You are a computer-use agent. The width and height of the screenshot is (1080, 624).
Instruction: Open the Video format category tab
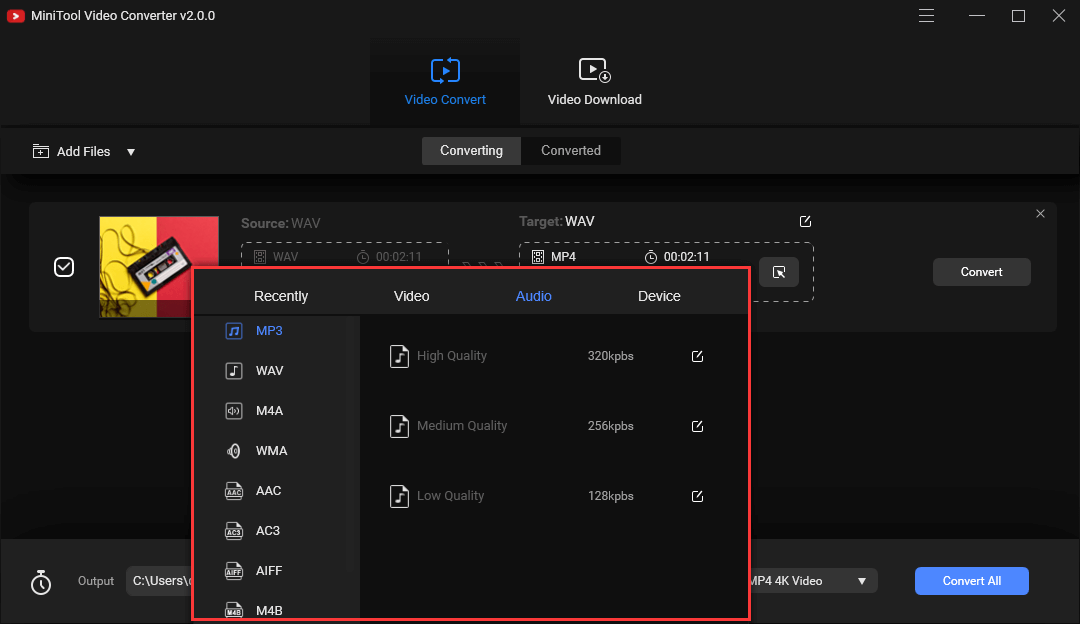coord(411,296)
